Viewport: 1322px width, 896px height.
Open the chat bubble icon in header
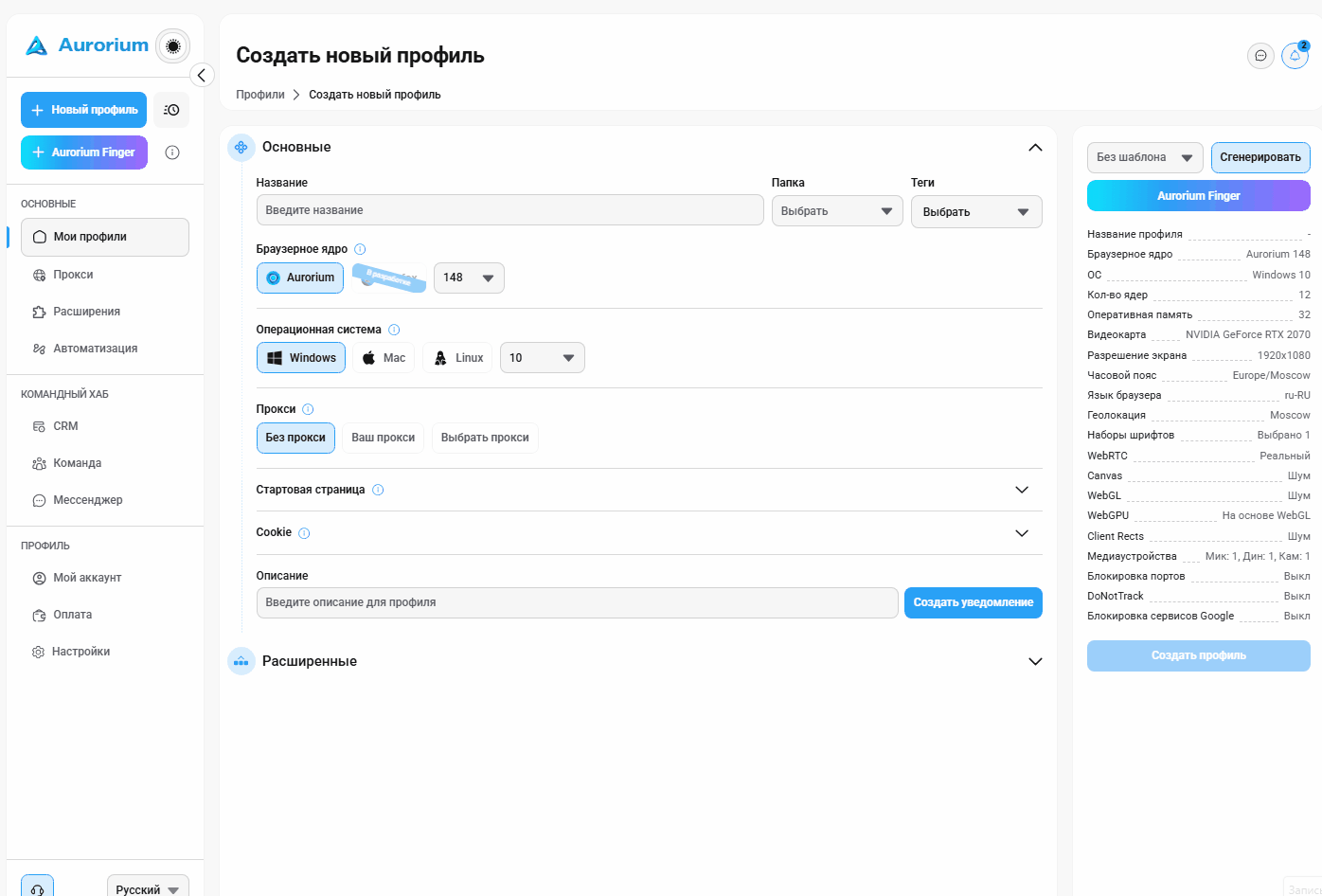[1260, 56]
